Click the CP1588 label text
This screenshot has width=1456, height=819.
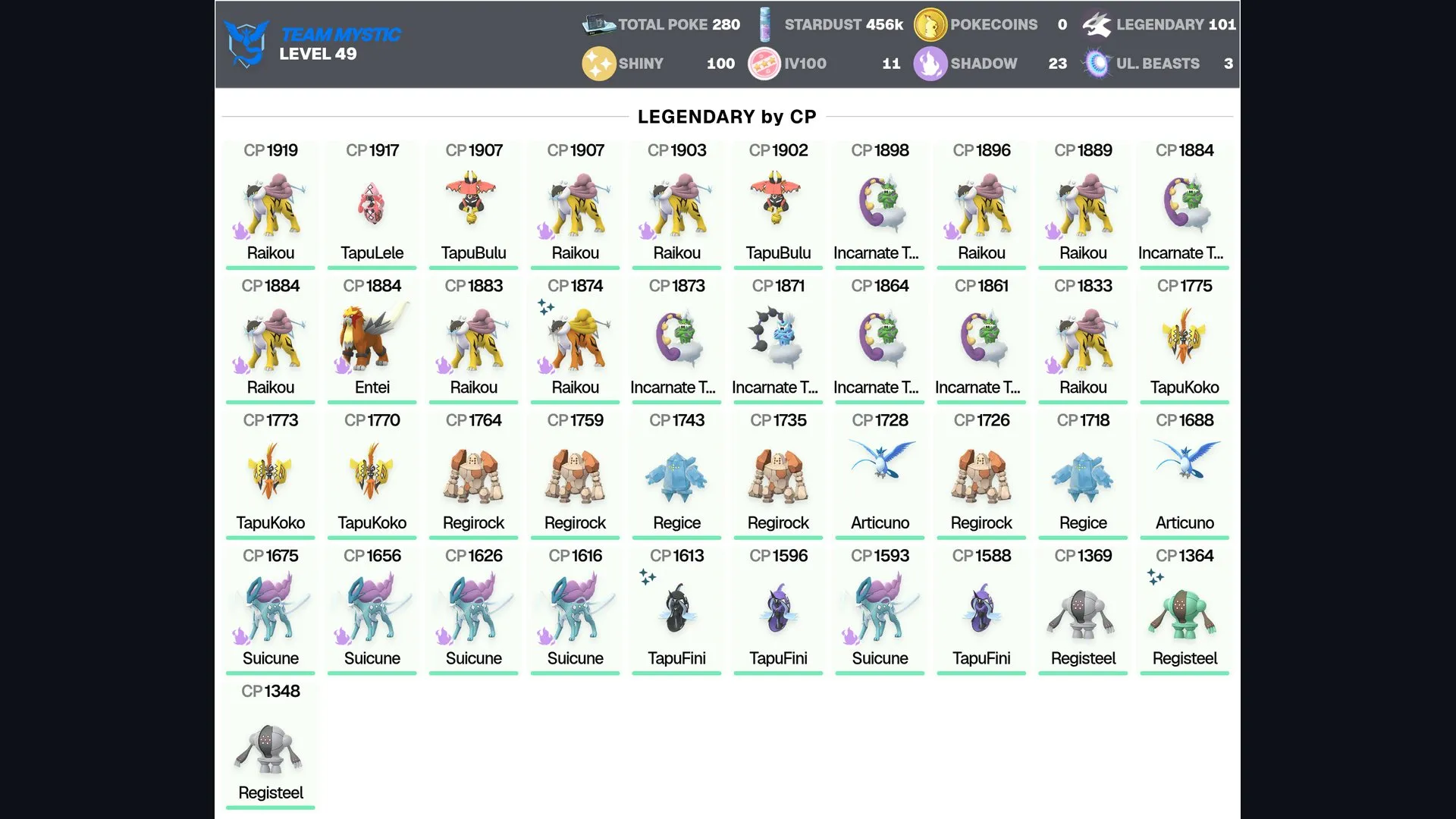pos(981,556)
